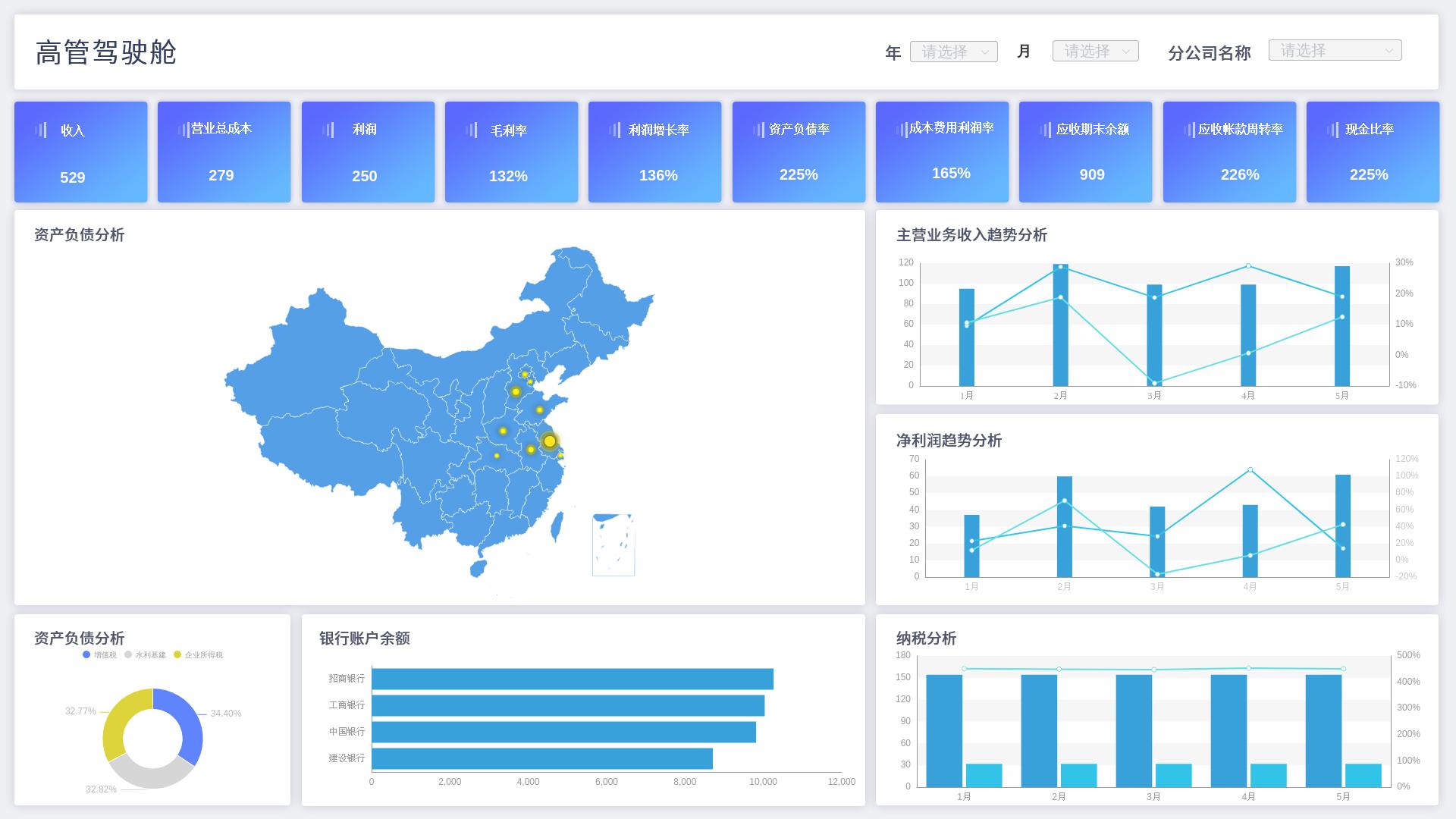This screenshot has width=1456, height=819.
Task: Click the 应收帐款周转率 card icon
Action: 1188,130
